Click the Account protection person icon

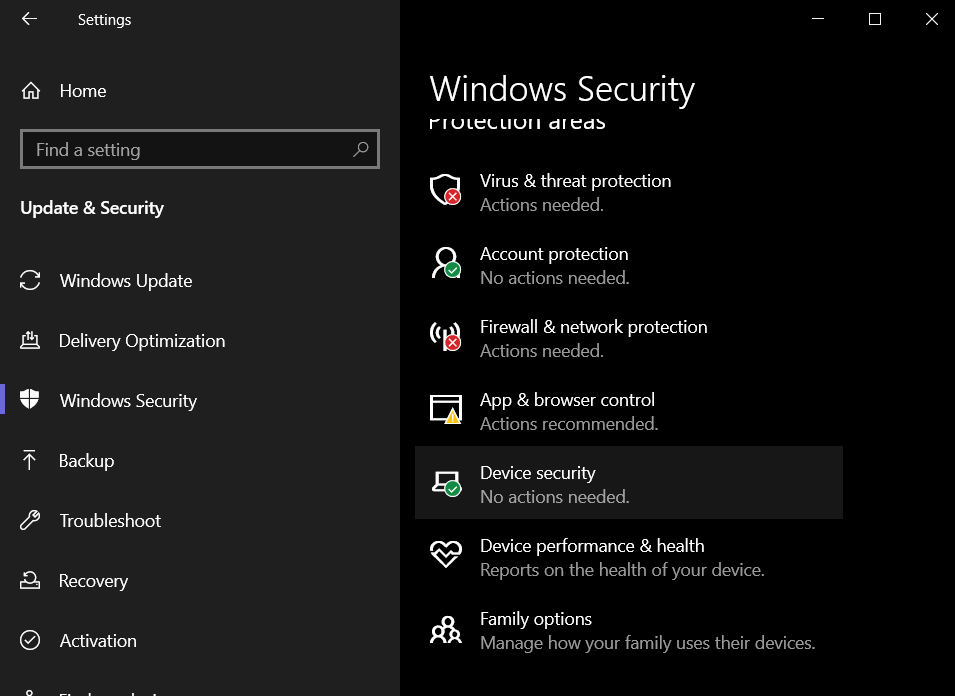[445, 262]
